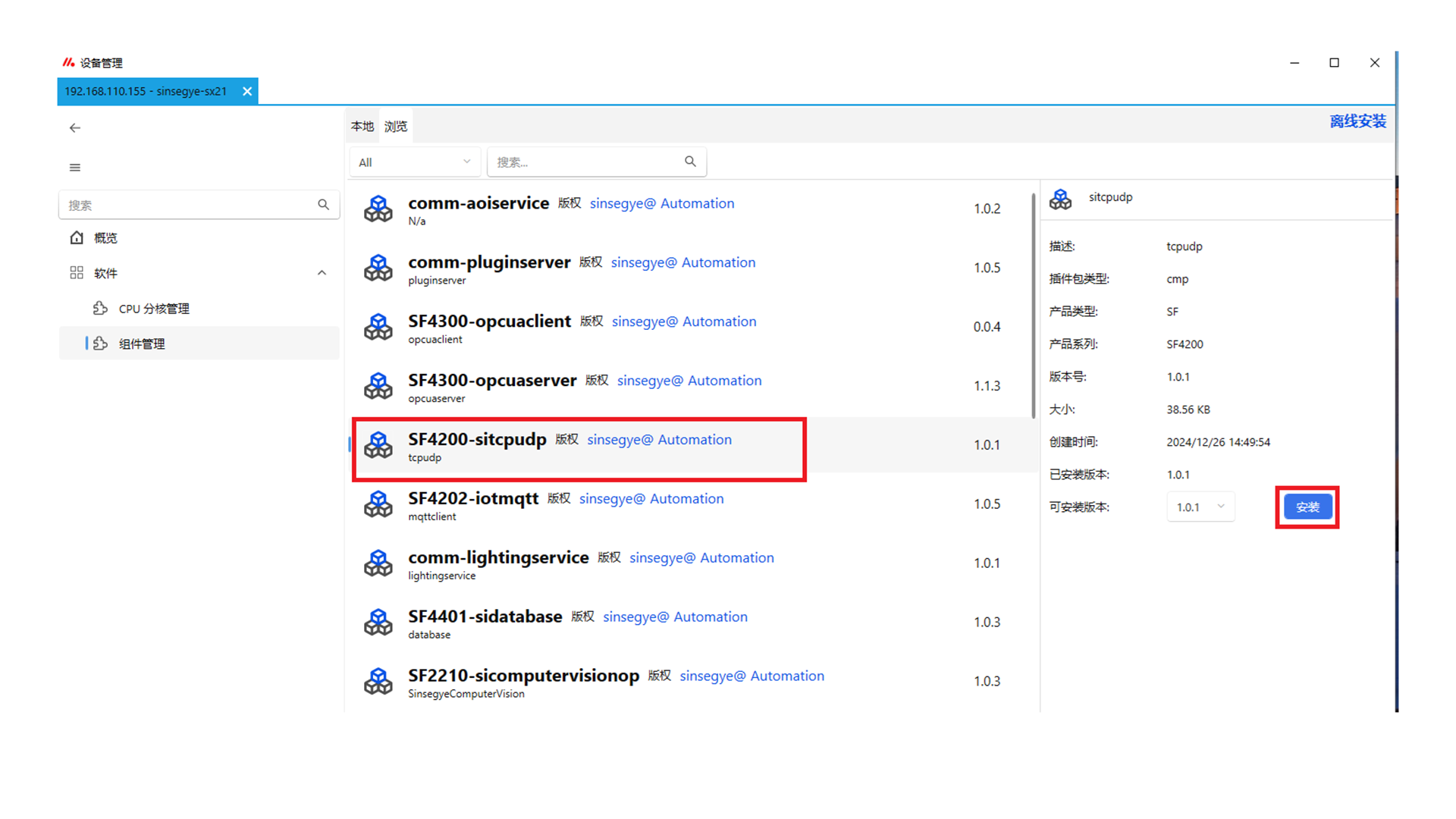Open the All filter dropdown
Image resolution: width=1456 pixels, height=819 pixels.
415,162
